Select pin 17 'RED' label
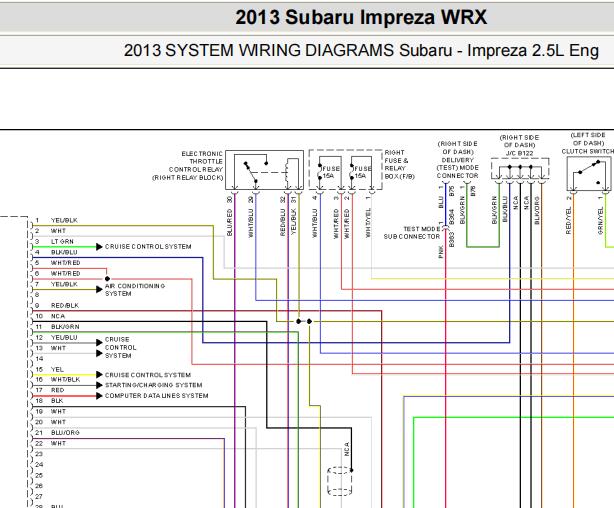This screenshot has width=614, height=508. [x=58, y=390]
